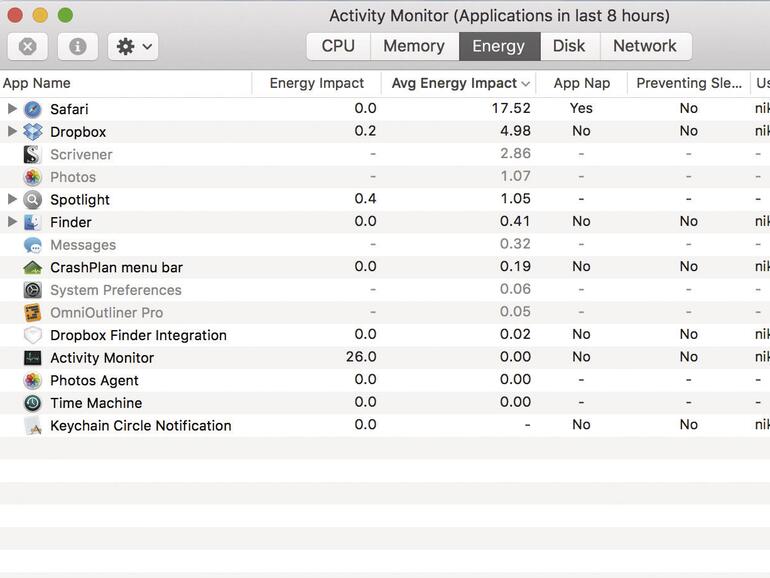
Task: Select the System Preferences row name
Action: [x=116, y=290]
